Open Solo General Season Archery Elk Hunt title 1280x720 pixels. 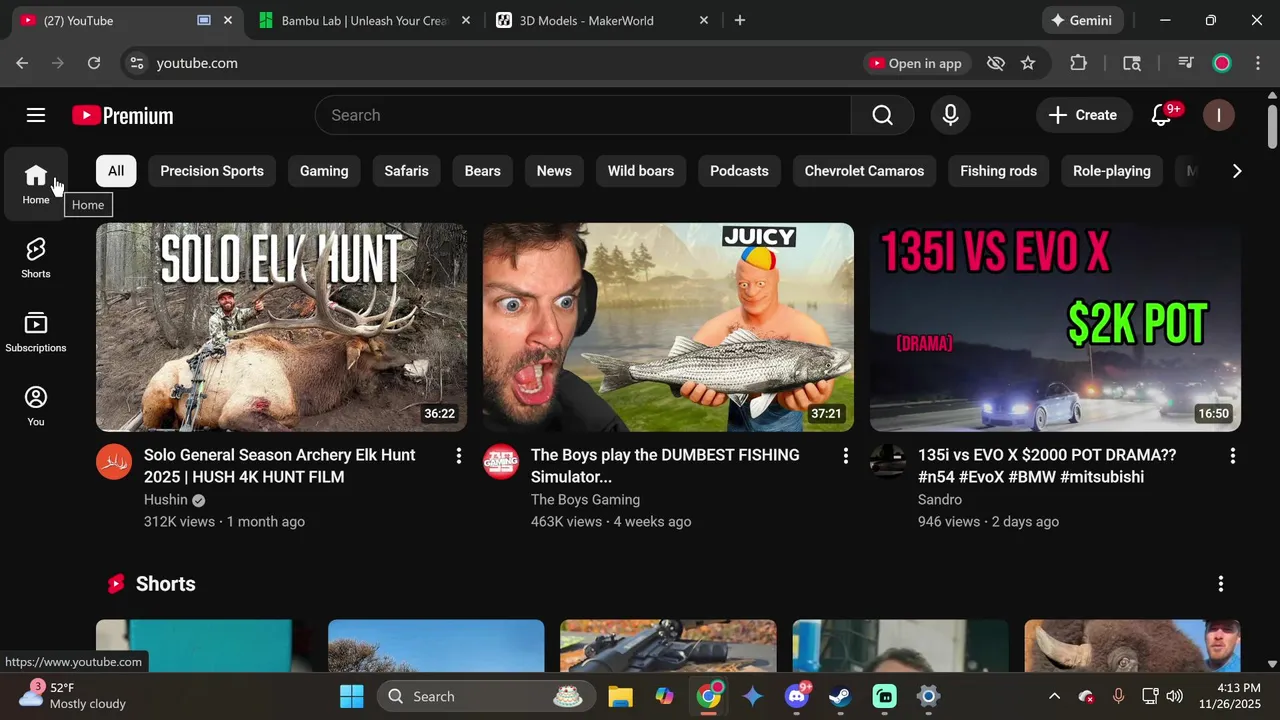[x=280, y=466]
